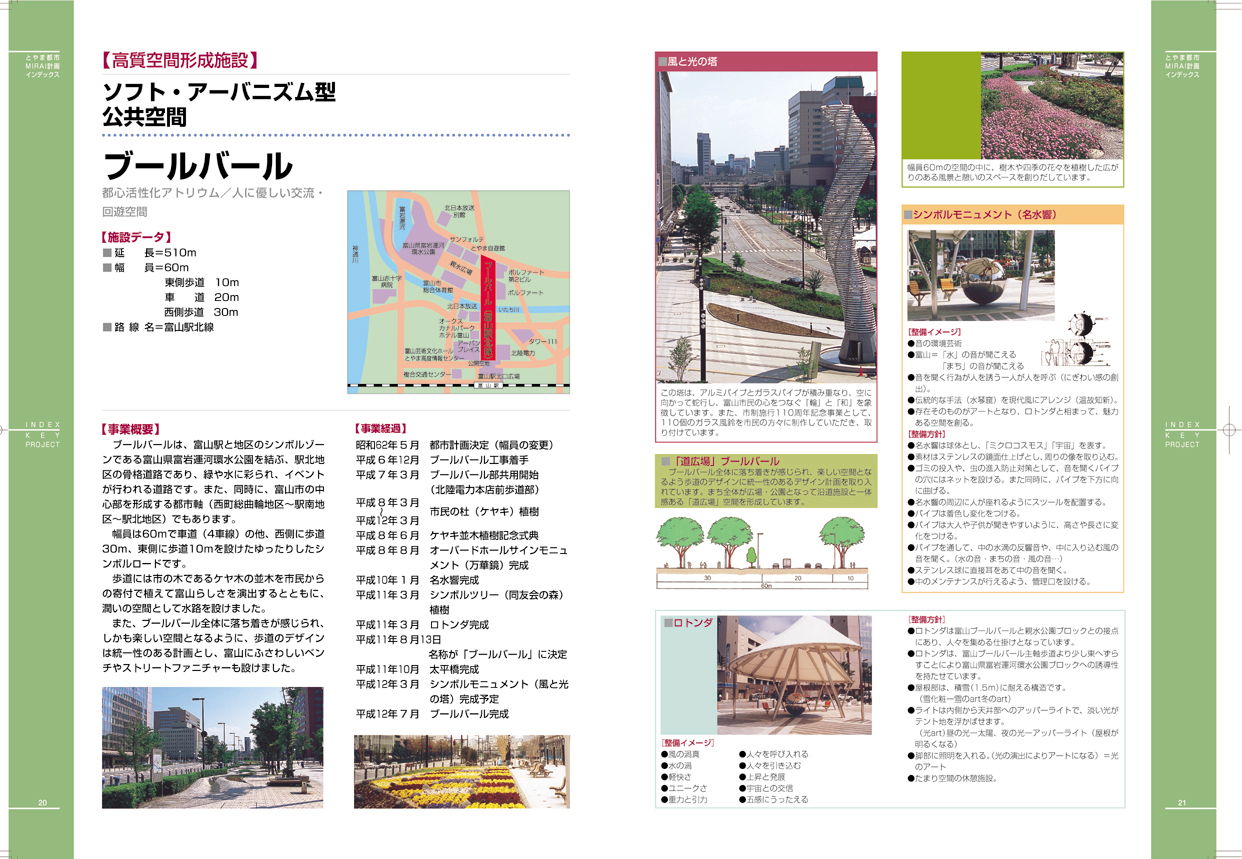Select the subtitle ソフト・アーバニズム型
The image size is (1242, 859).
[x=219, y=93]
